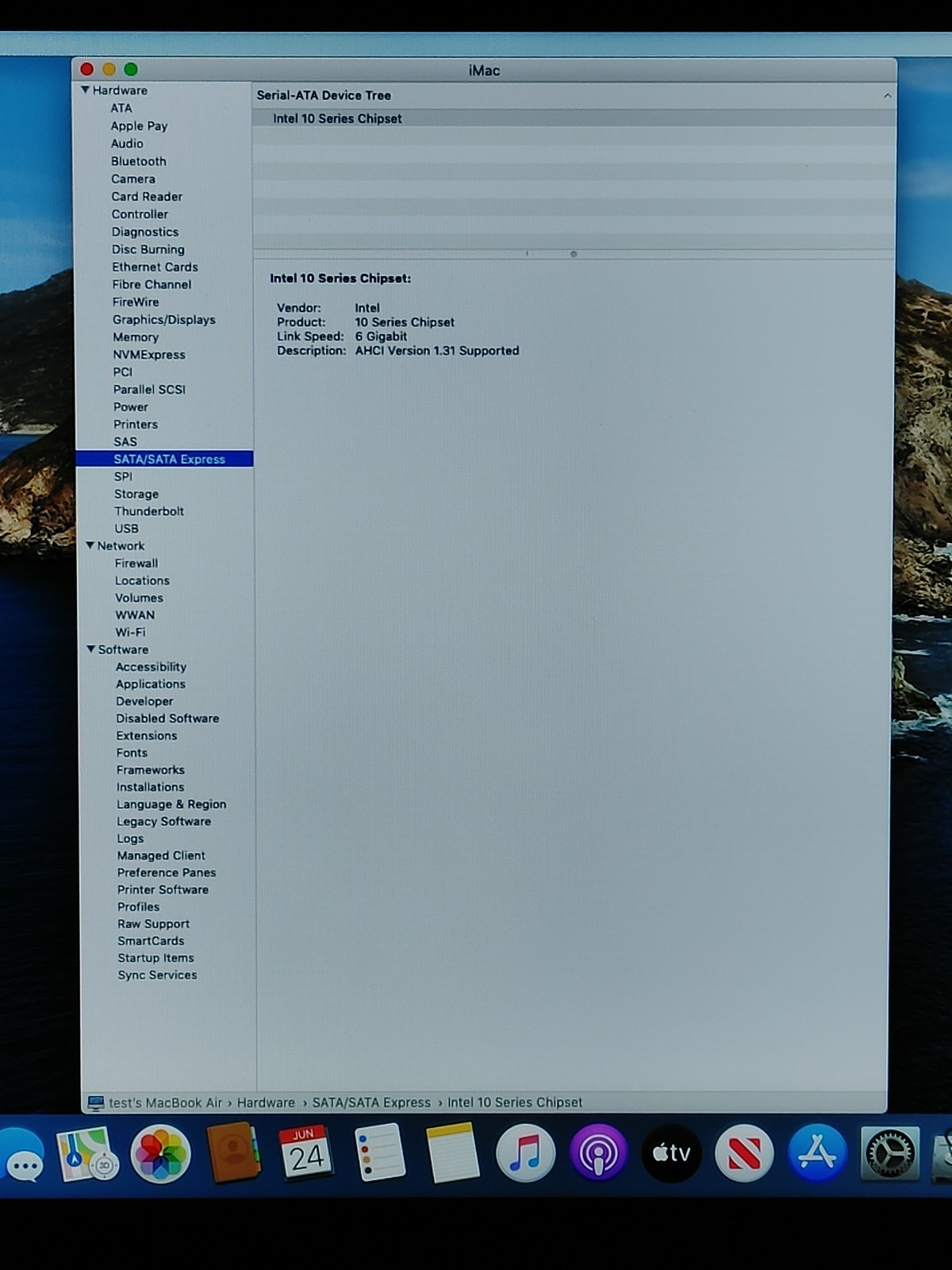This screenshot has height=1270, width=952.
Task: Launch Reminders from the Dock
Action: pyautogui.click(x=378, y=1153)
